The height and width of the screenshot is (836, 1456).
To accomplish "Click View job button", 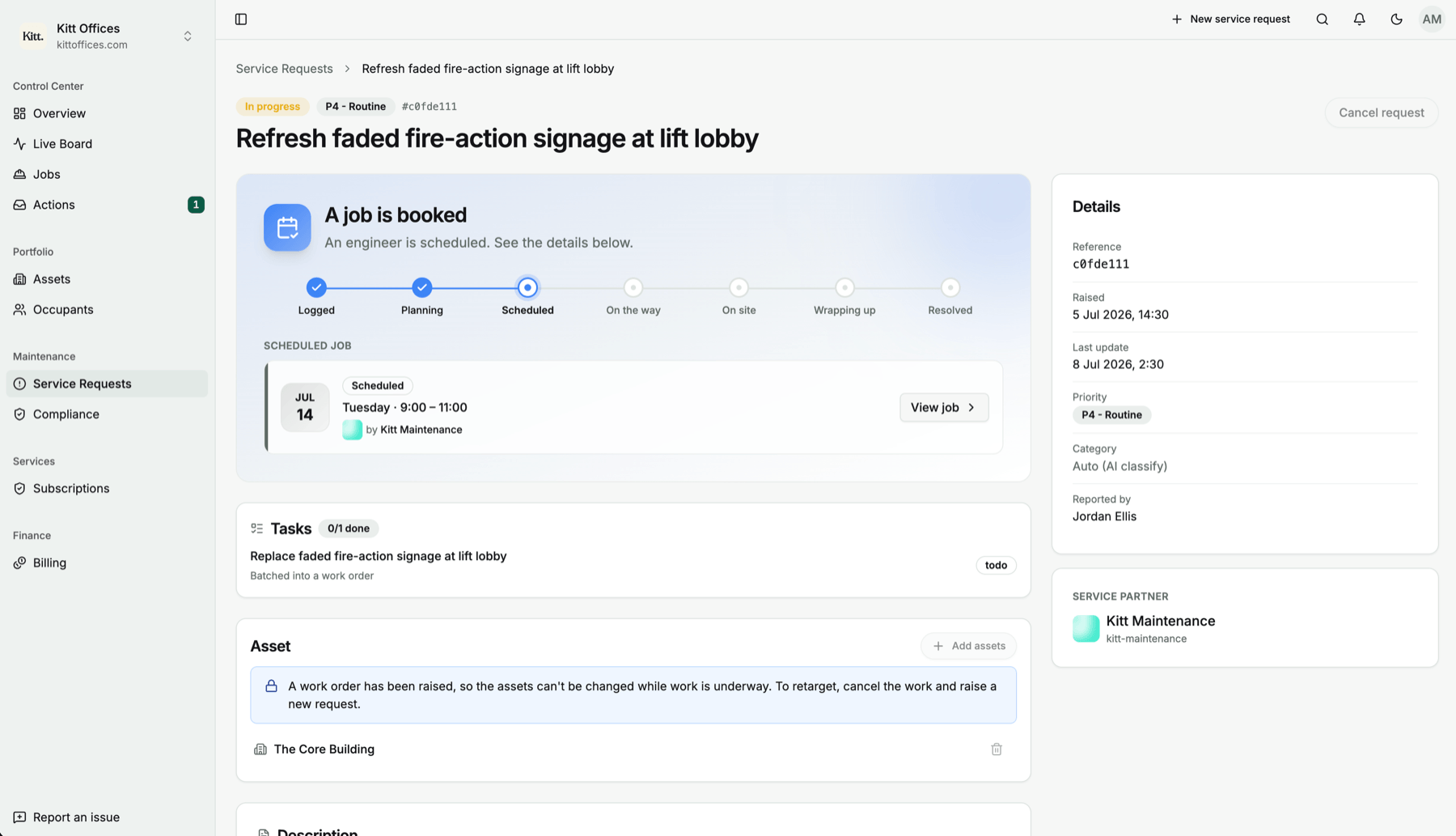I will pos(944,407).
